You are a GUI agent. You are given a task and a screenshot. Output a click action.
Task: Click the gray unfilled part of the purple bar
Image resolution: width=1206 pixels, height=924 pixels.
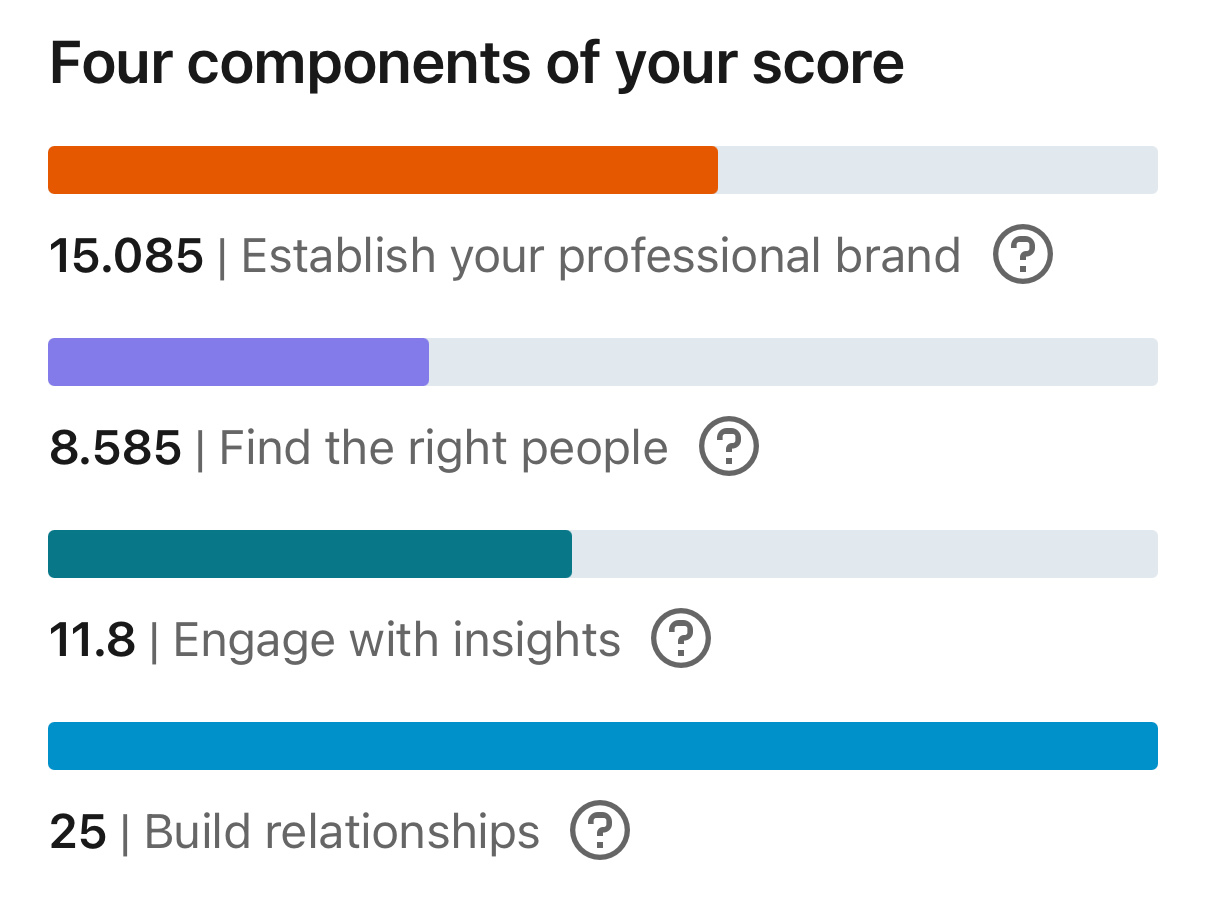[792, 362]
